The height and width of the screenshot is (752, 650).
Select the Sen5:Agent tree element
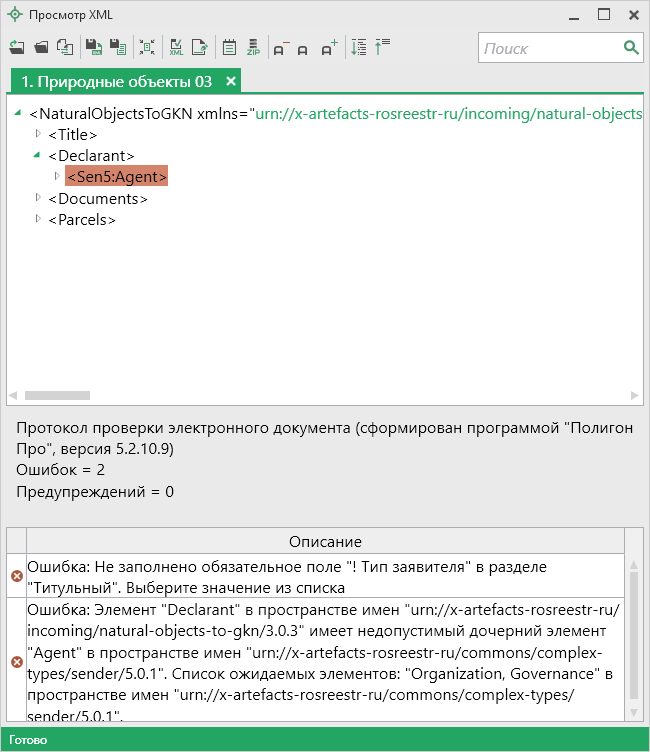click(117, 177)
